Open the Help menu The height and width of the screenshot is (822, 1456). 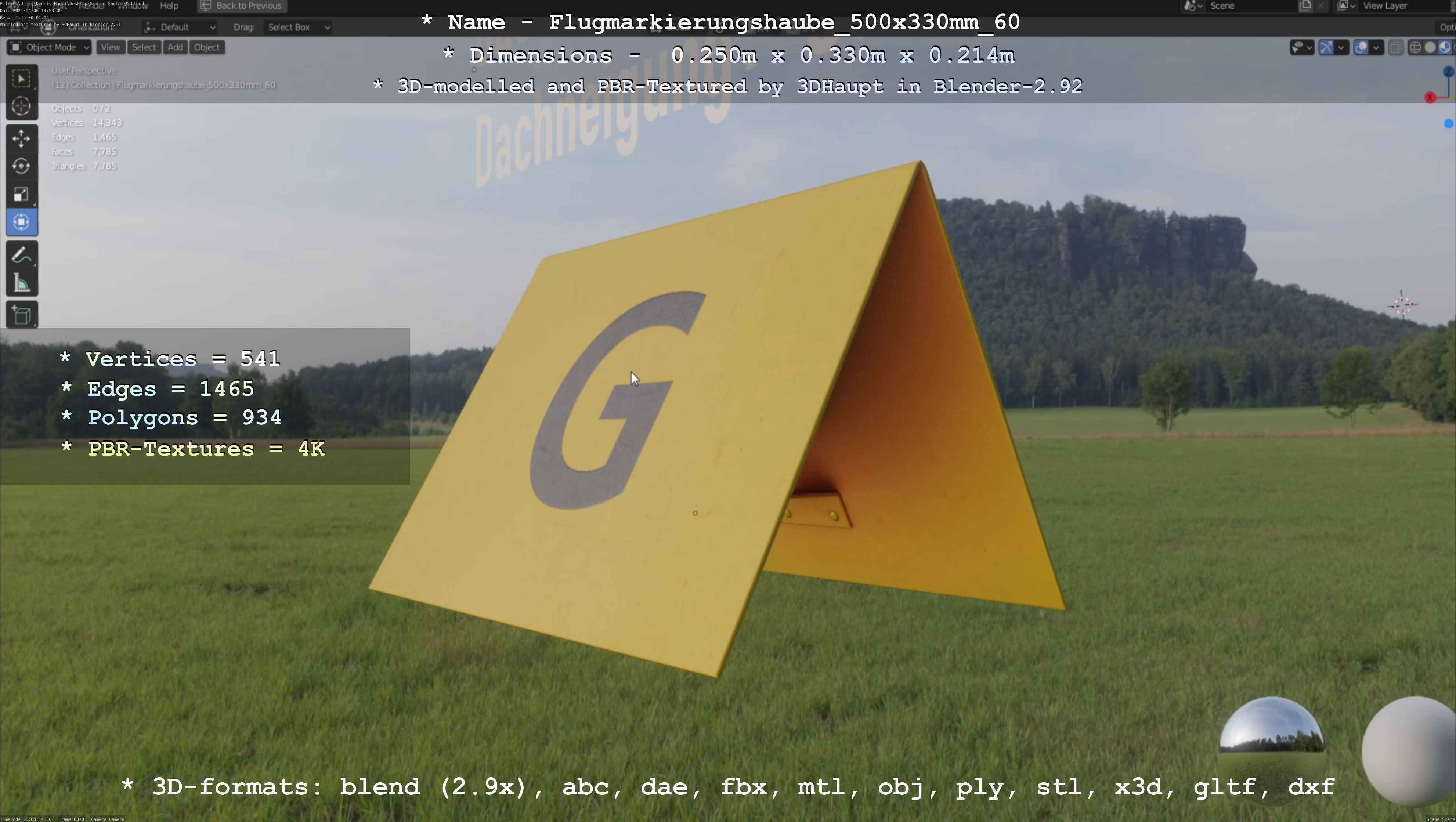tap(169, 6)
